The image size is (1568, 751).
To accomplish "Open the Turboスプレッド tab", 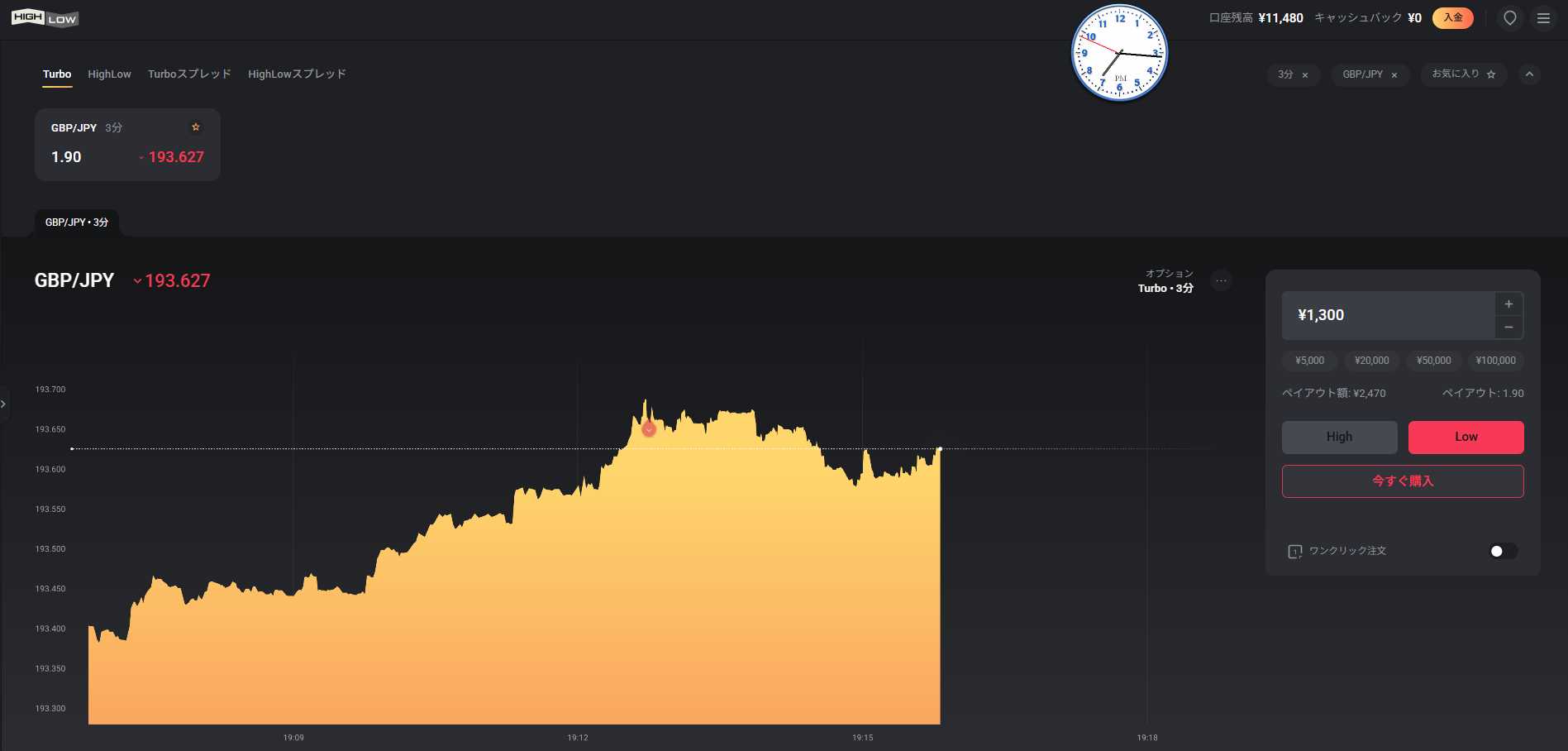I will pyautogui.click(x=189, y=74).
